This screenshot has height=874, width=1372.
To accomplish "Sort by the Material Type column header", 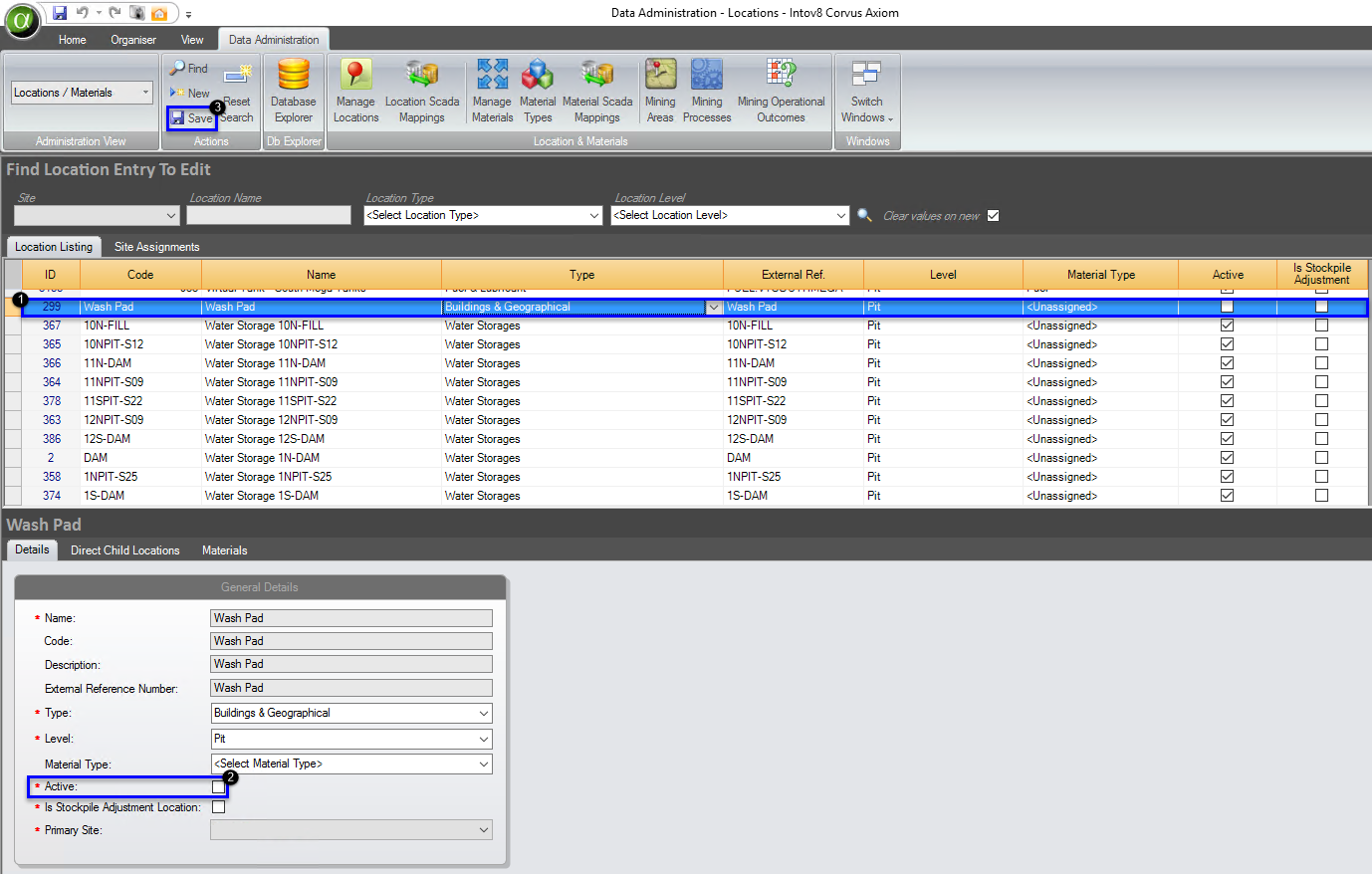I will [x=1101, y=275].
